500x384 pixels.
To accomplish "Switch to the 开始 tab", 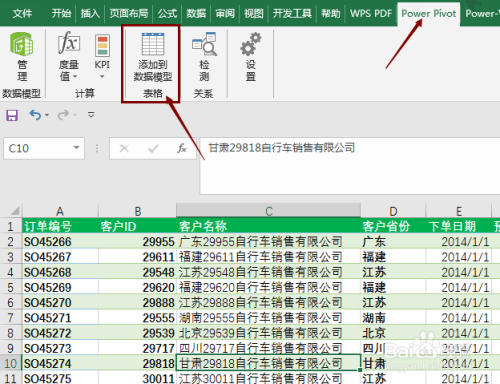I will point(61,14).
